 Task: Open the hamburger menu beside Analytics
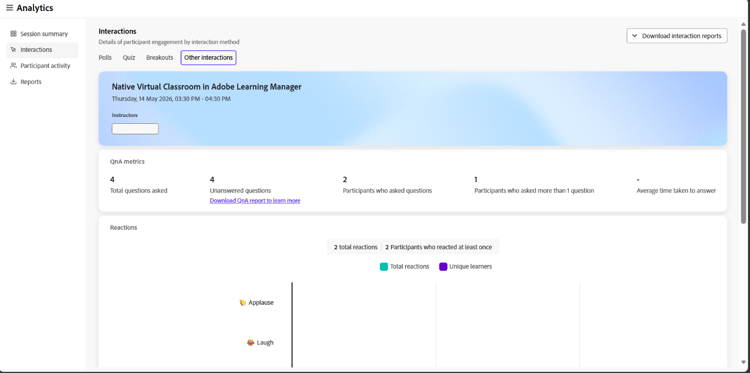coord(9,8)
